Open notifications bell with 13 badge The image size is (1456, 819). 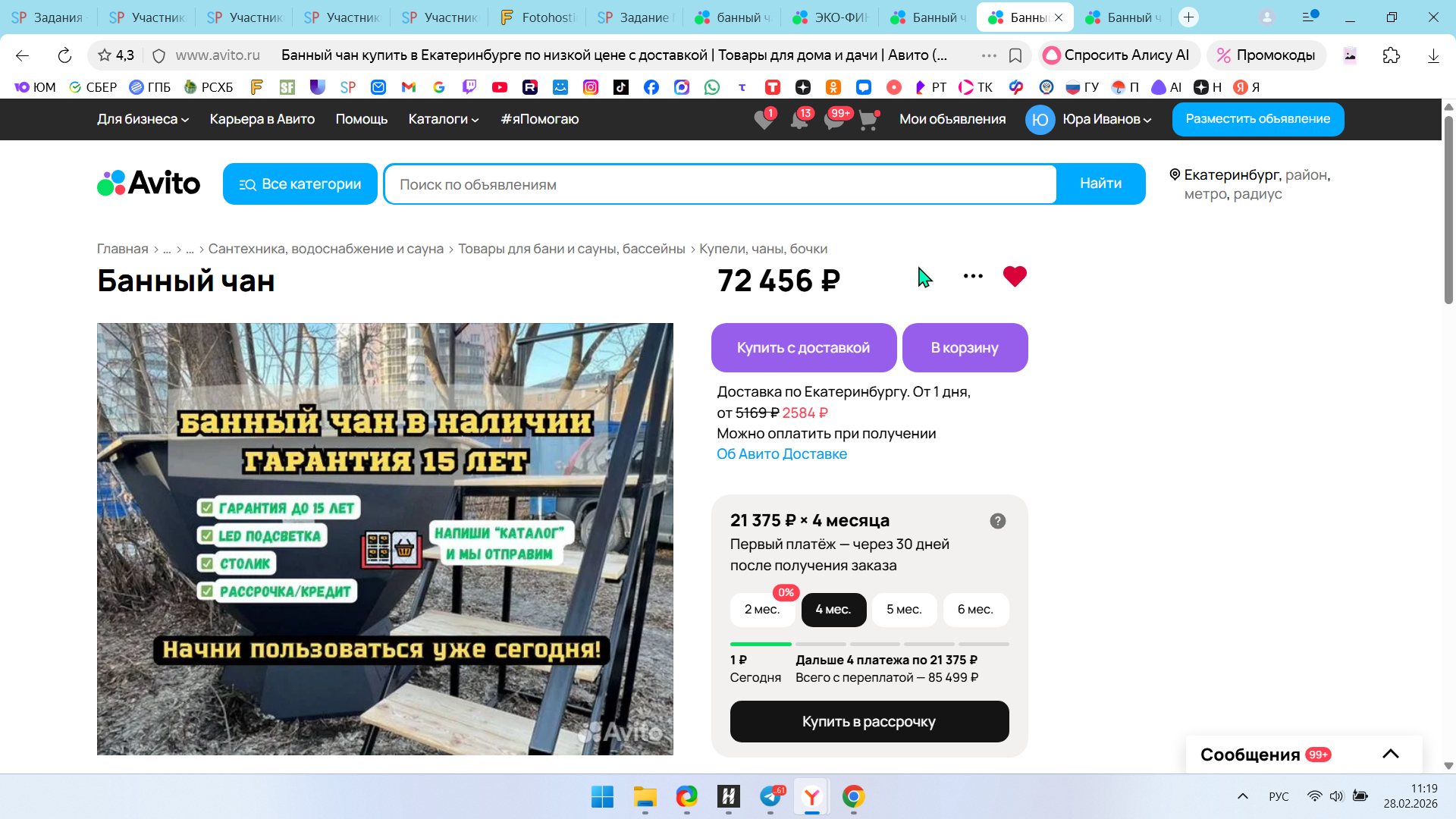pyautogui.click(x=799, y=120)
